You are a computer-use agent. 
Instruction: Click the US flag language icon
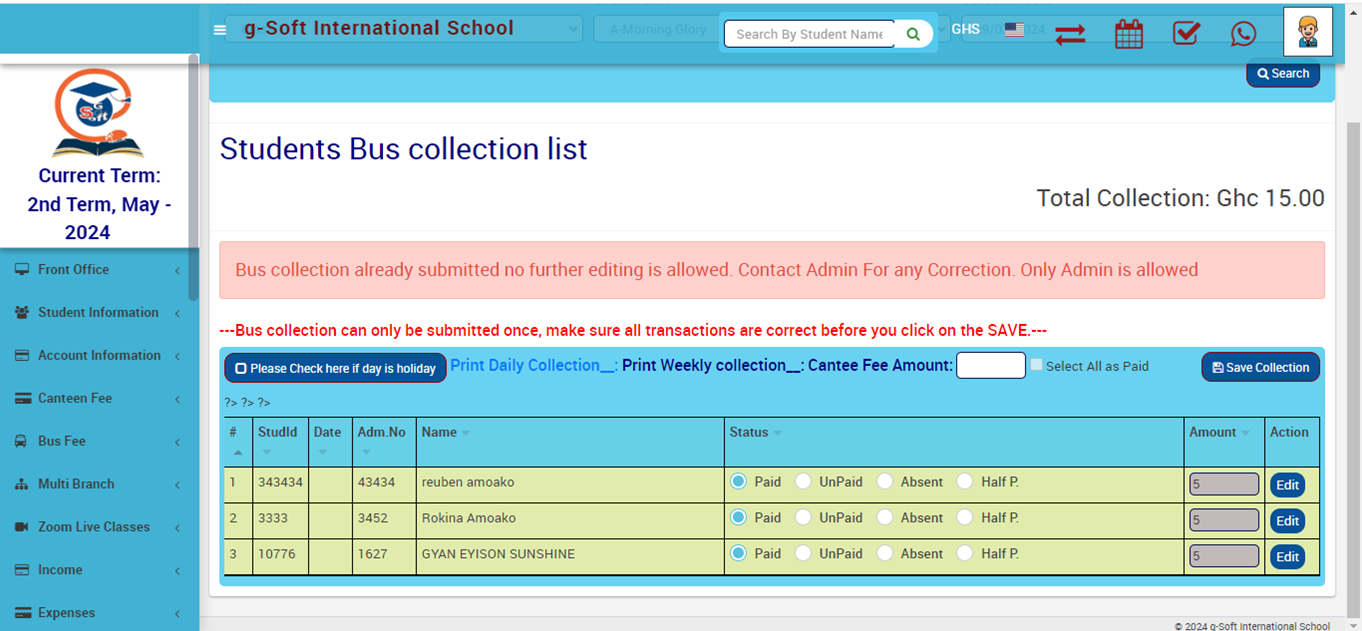tap(1014, 30)
